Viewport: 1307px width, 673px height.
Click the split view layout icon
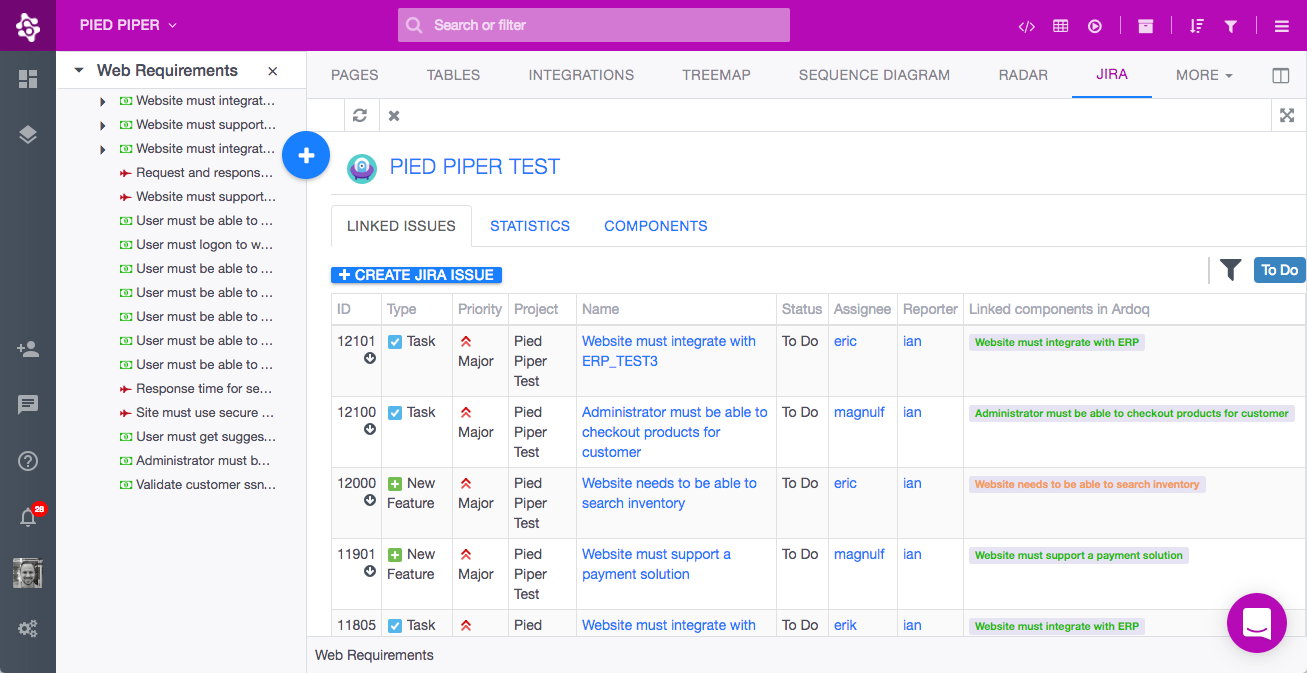coord(1281,76)
